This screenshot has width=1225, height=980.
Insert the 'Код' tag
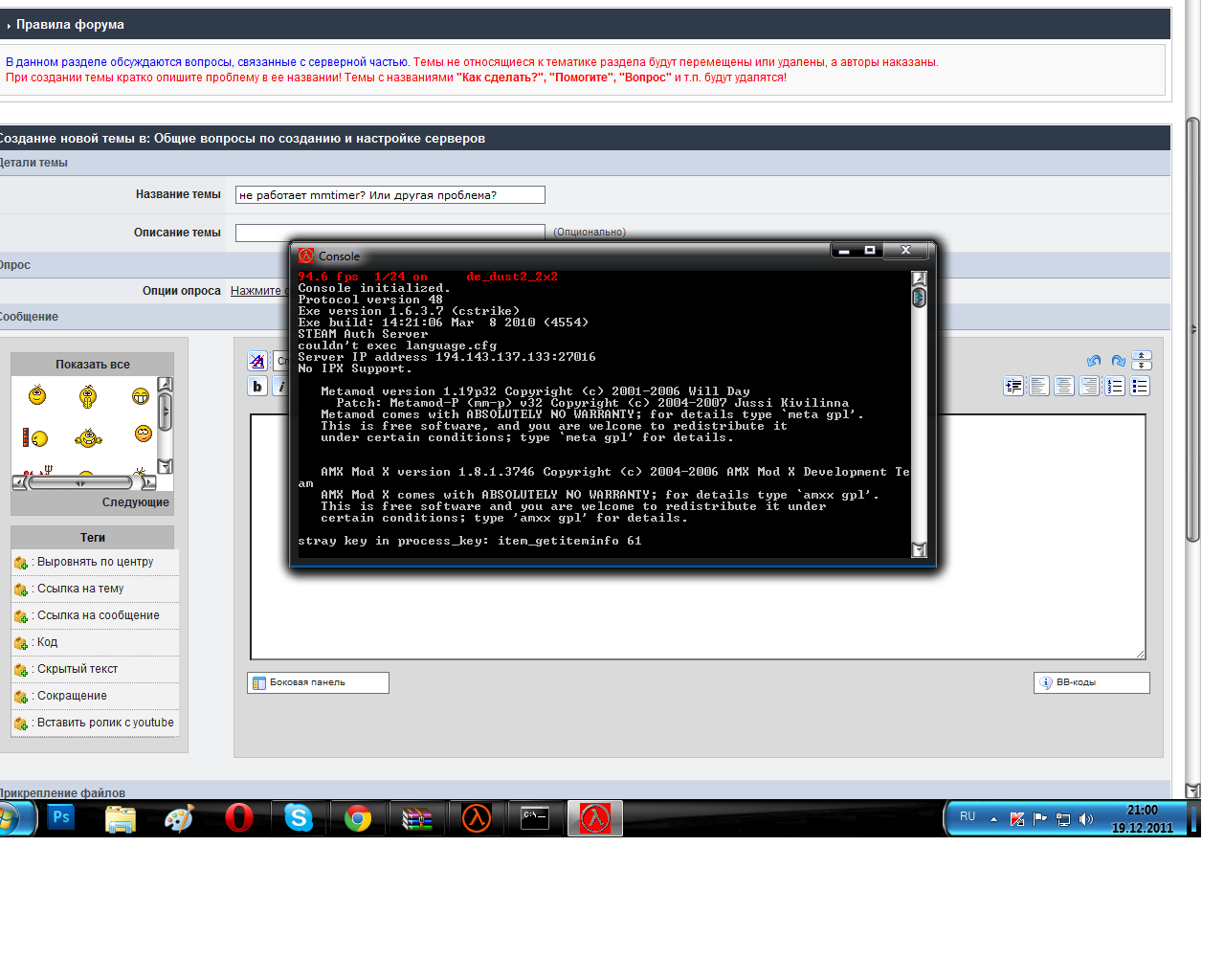tap(95, 642)
